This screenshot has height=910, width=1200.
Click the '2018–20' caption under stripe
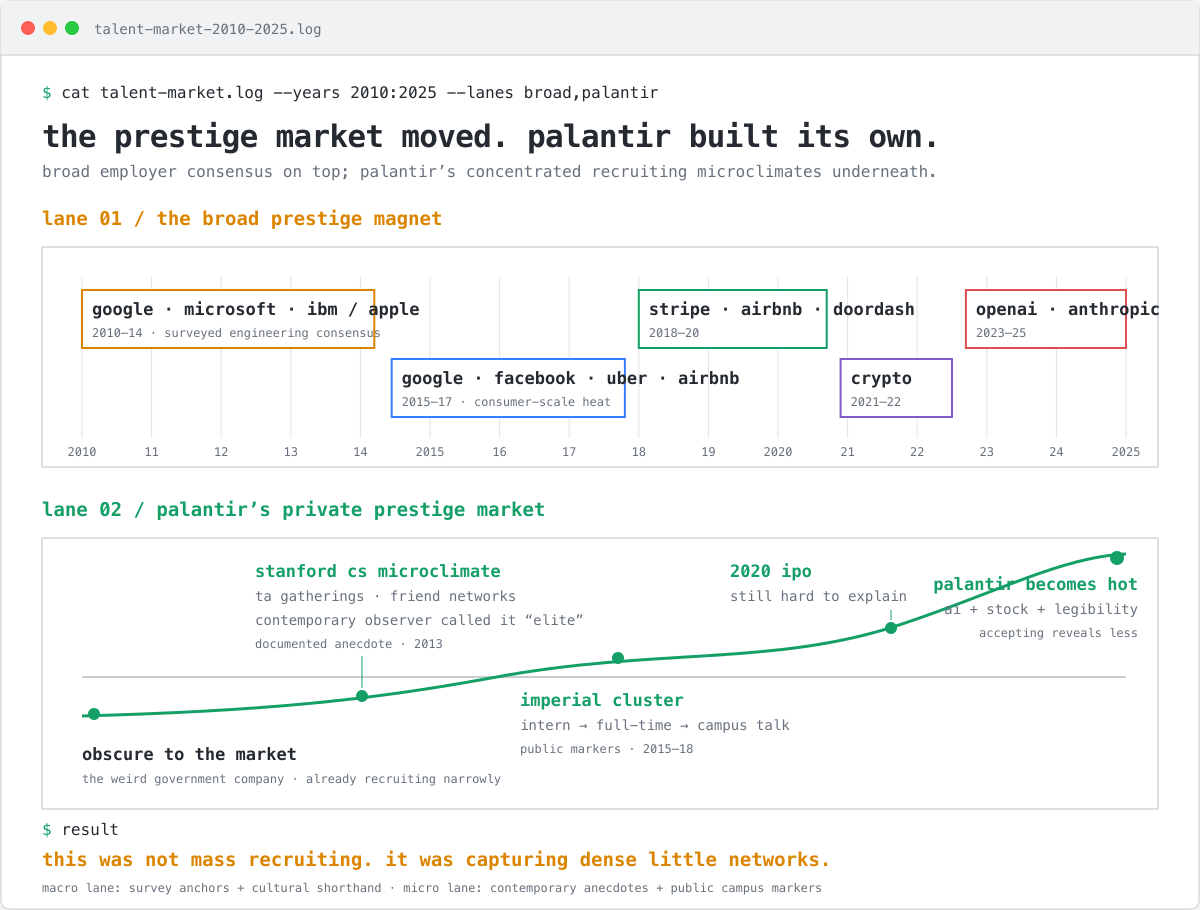point(674,333)
